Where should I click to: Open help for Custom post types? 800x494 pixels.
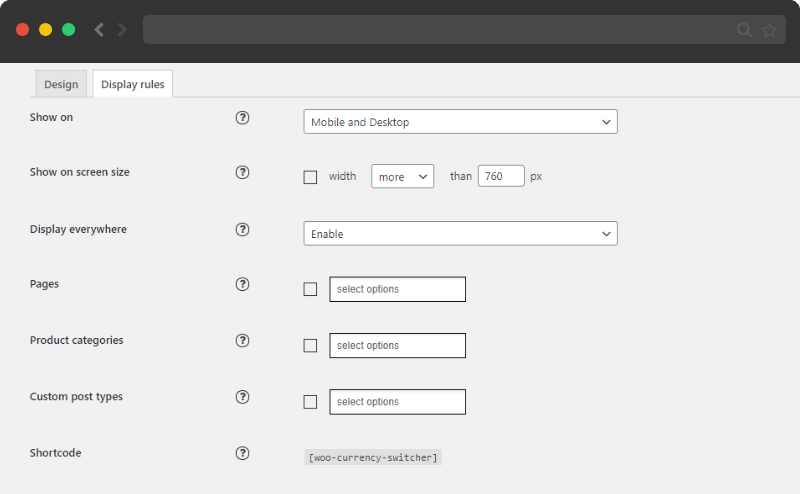click(x=242, y=397)
